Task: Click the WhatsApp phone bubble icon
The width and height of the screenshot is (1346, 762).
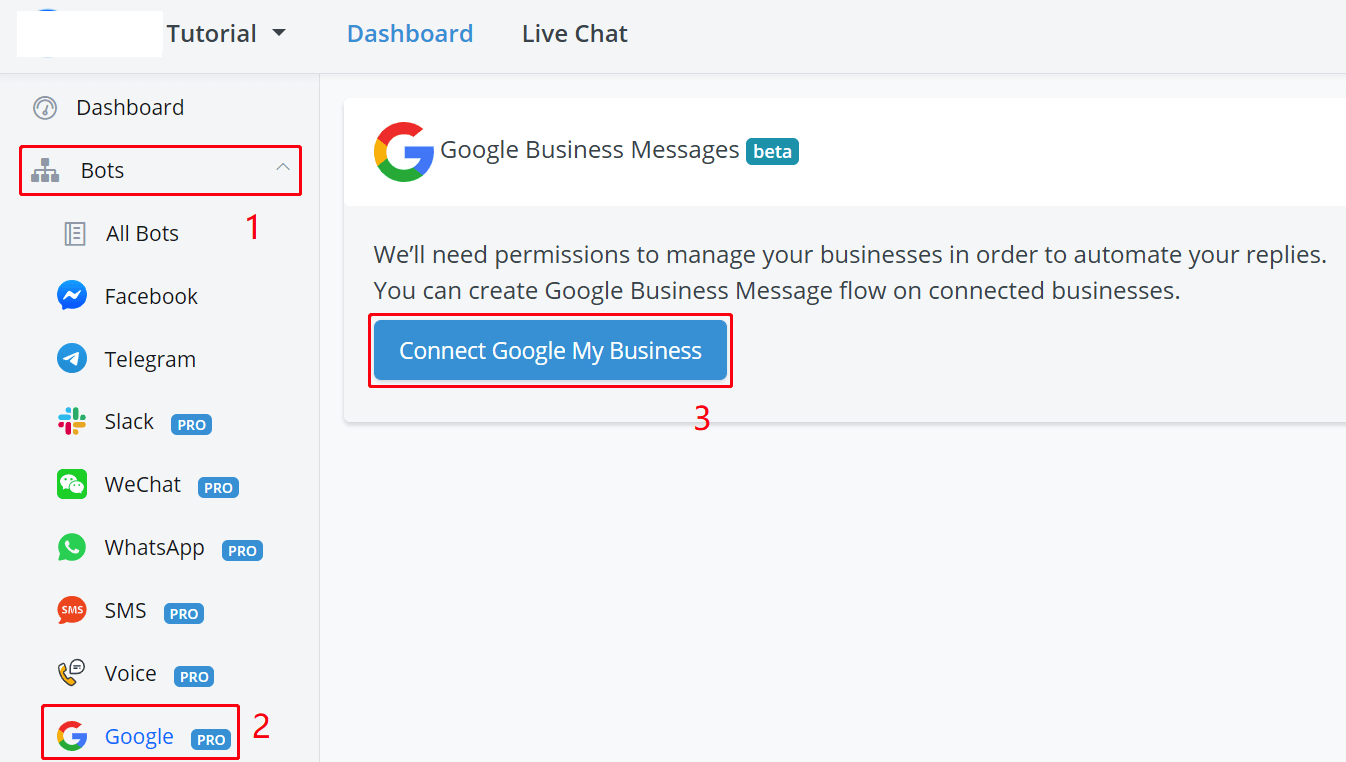Action: [72, 548]
